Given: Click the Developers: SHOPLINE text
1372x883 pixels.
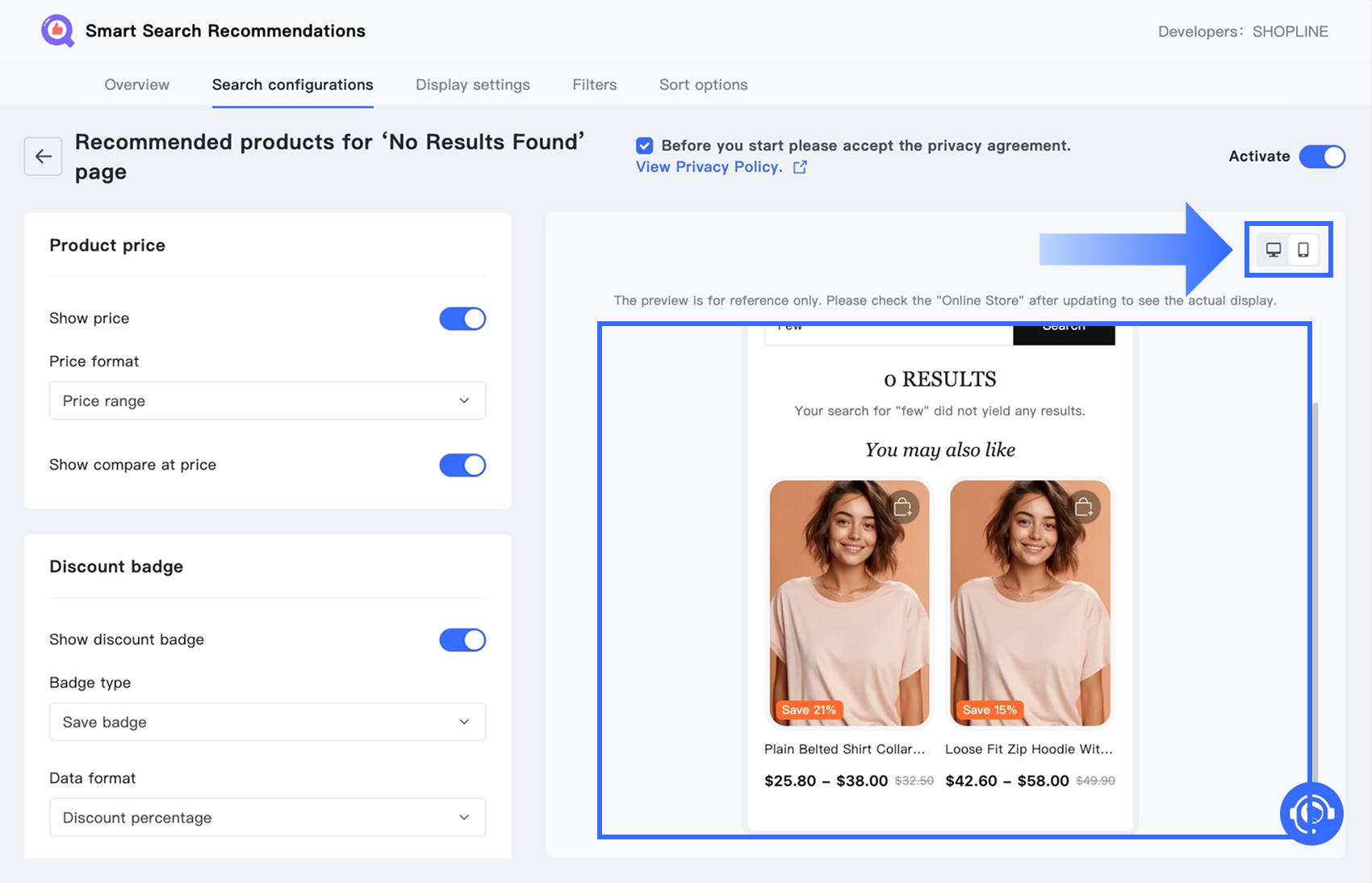Looking at the screenshot, I should (x=1243, y=31).
